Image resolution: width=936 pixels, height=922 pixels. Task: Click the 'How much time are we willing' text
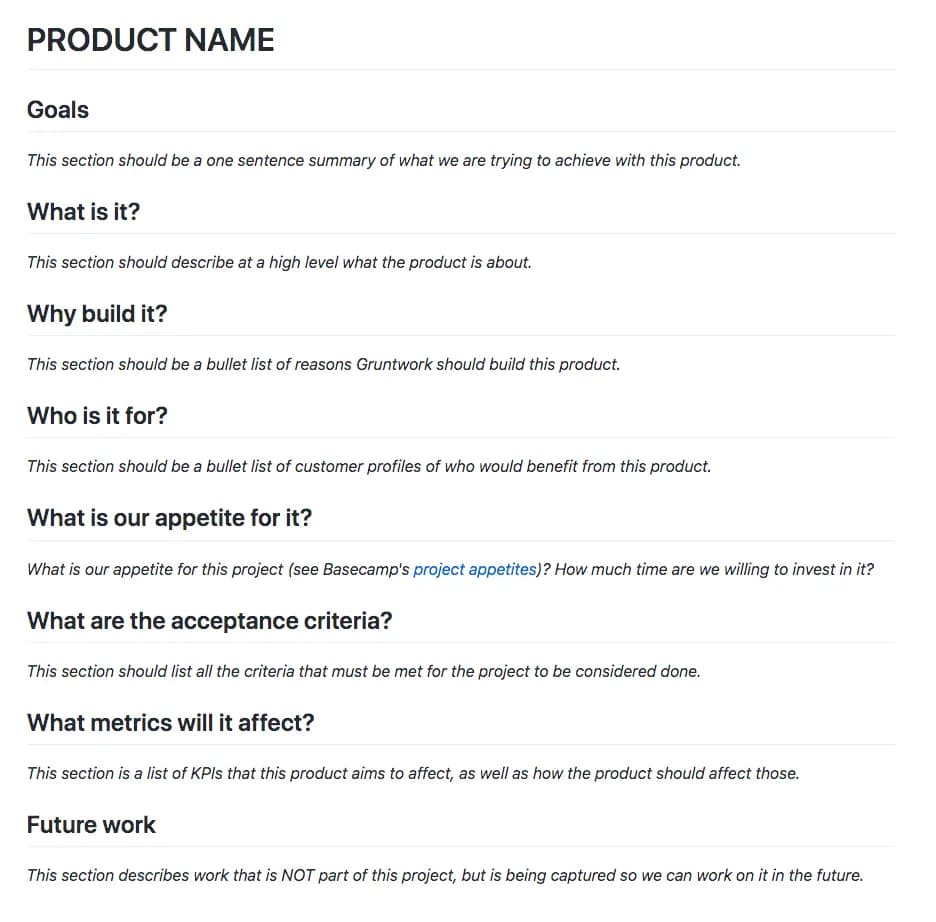(x=714, y=569)
